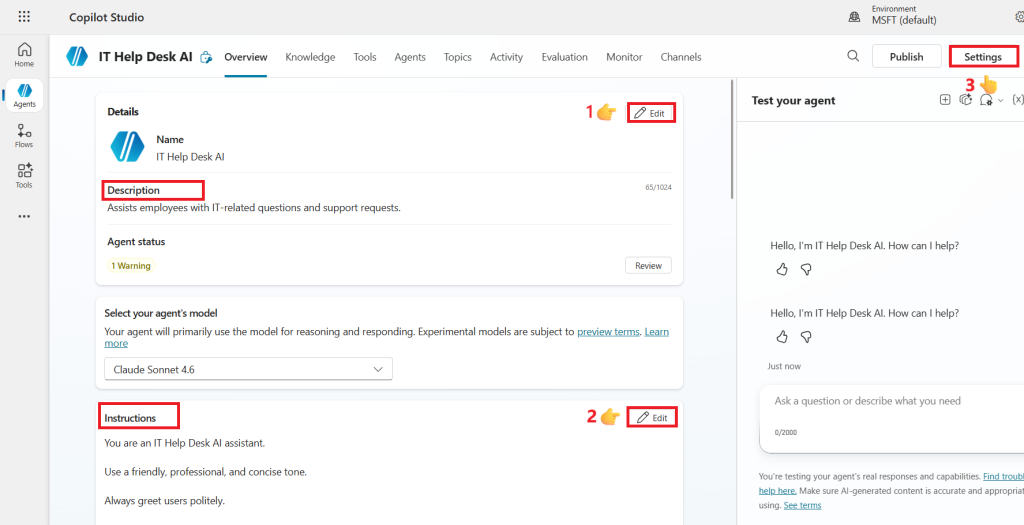Switch to the Knowledge tab
This screenshot has height=525, width=1024.
click(310, 57)
